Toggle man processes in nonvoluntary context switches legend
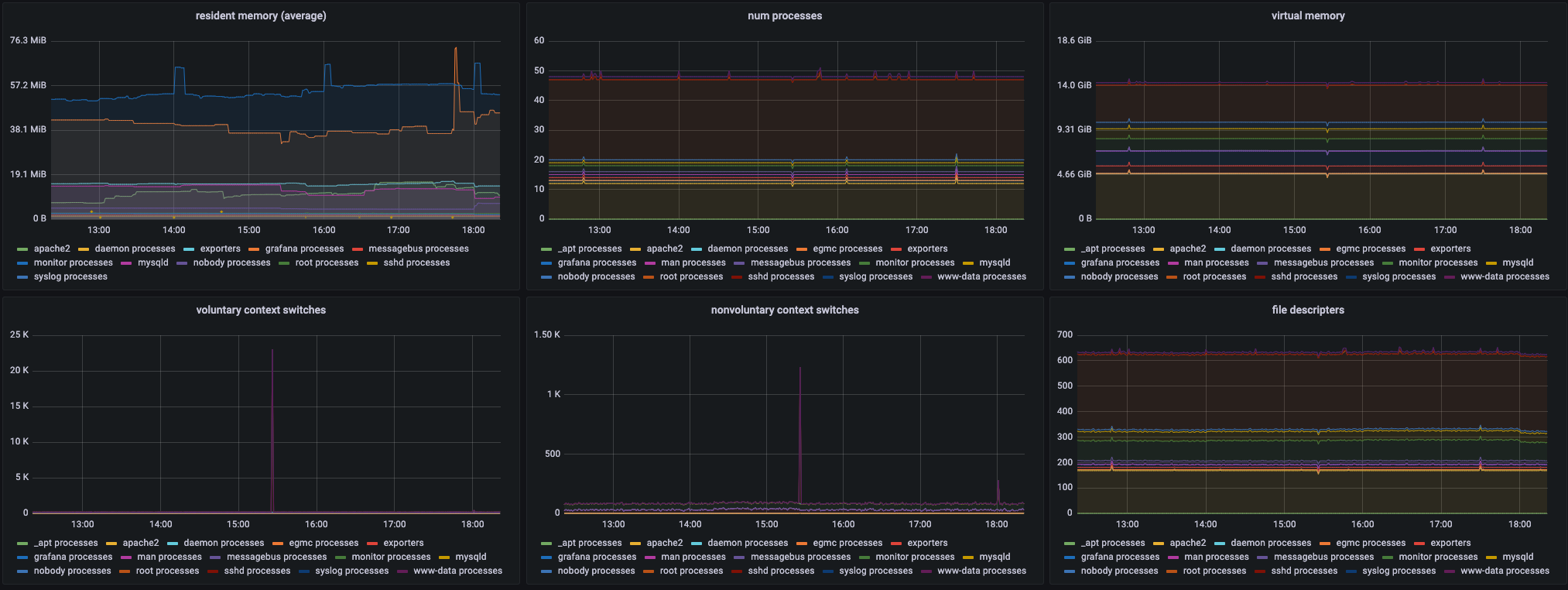 693,557
